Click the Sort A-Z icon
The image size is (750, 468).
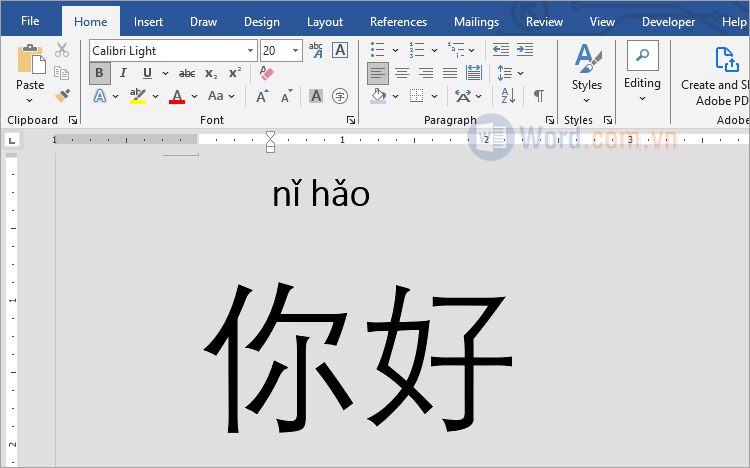pyautogui.click(x=508, y=96)
